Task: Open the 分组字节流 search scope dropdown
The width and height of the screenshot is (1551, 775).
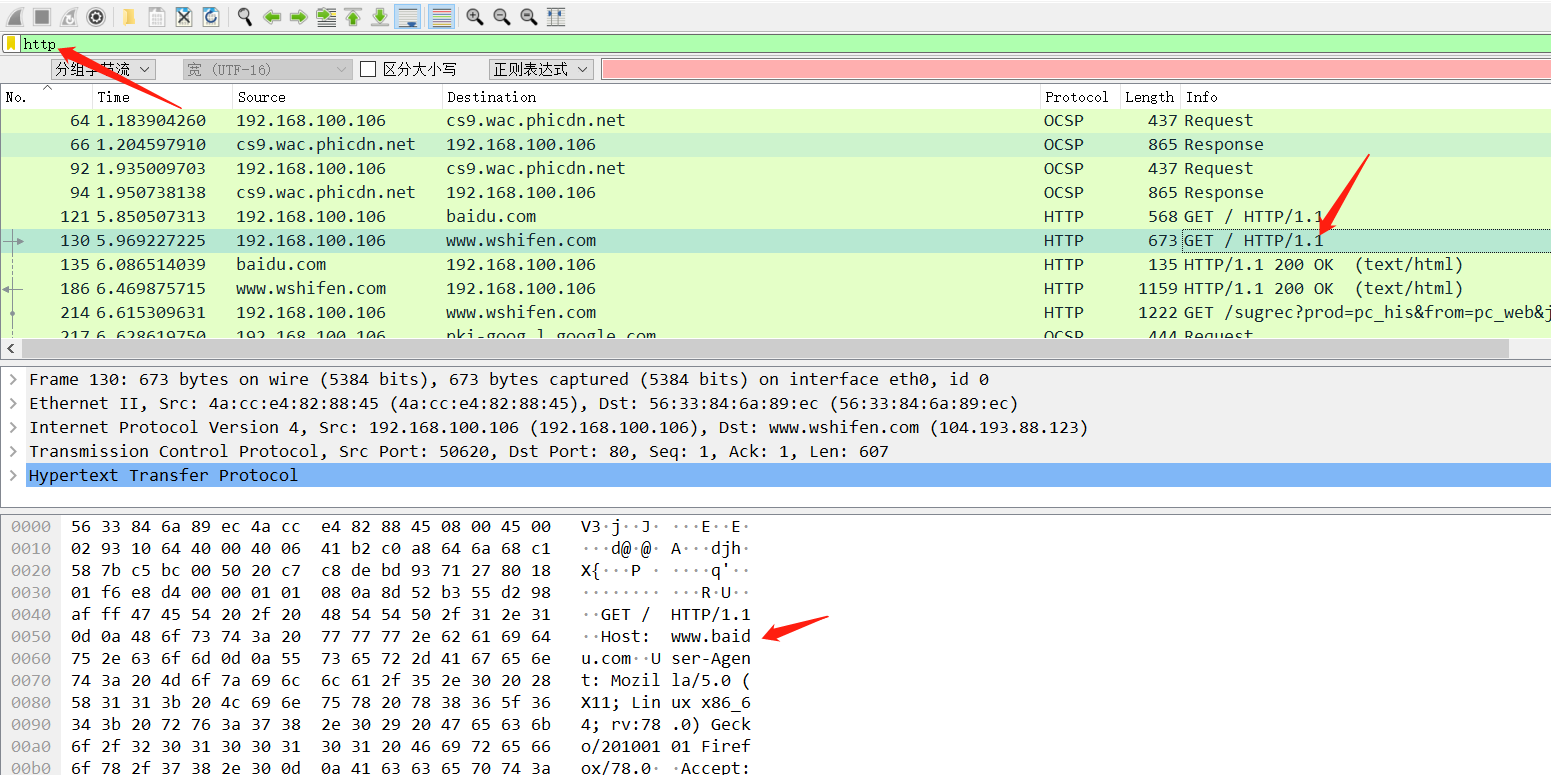Action: pos(103,69)
